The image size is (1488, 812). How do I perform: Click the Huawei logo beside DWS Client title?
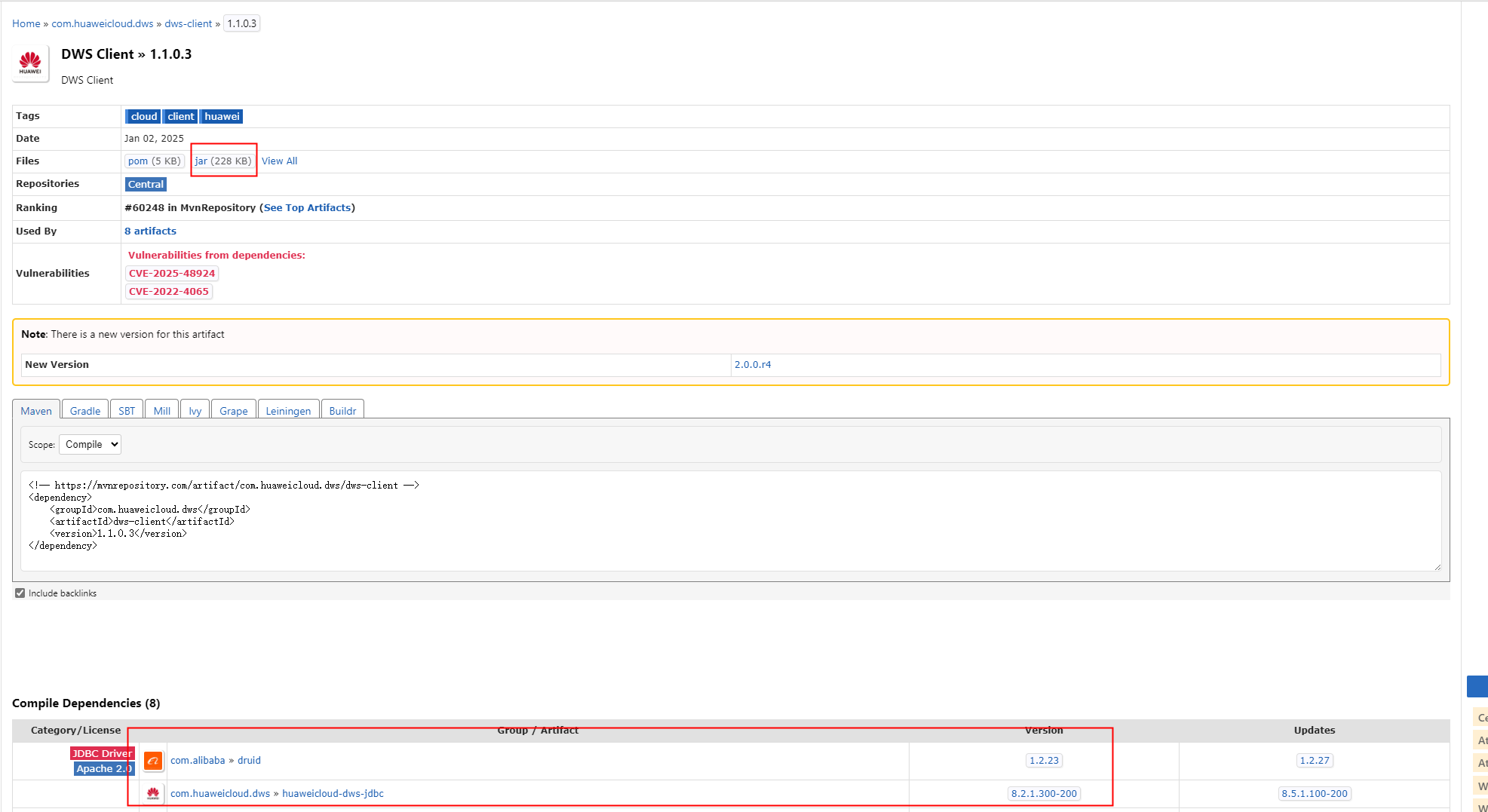pos(30,63)
